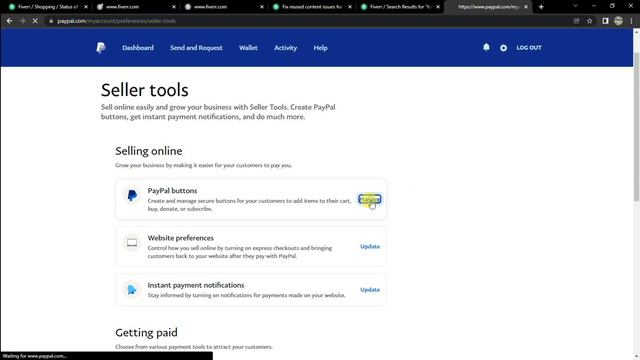This screenshot has height=360, width=640.
Task: Close the PayPal tab
Action: 526,7
